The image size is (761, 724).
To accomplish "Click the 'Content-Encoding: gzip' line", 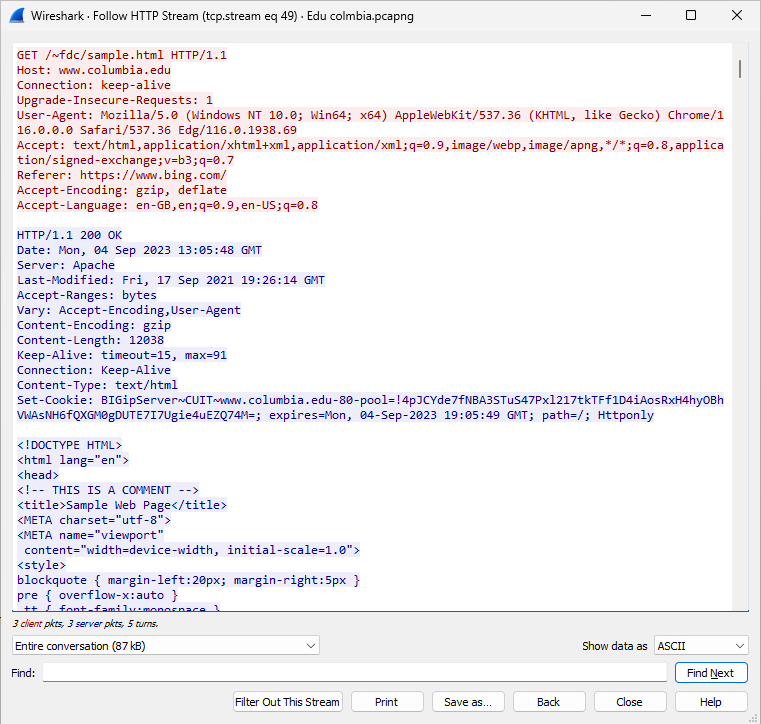I will pyautogui.click(x=94, y=326).
